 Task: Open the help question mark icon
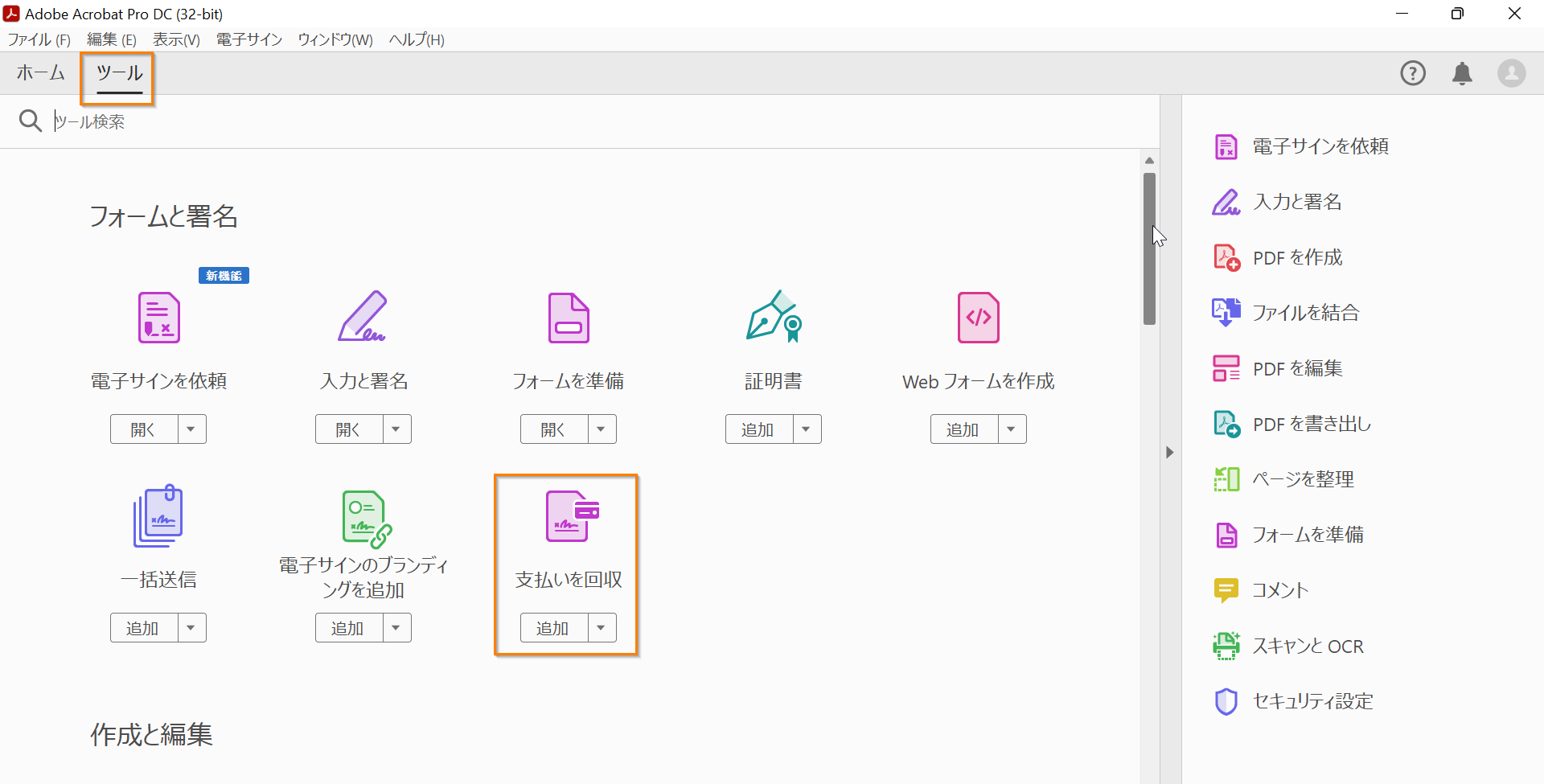(x=1413, y=73)
